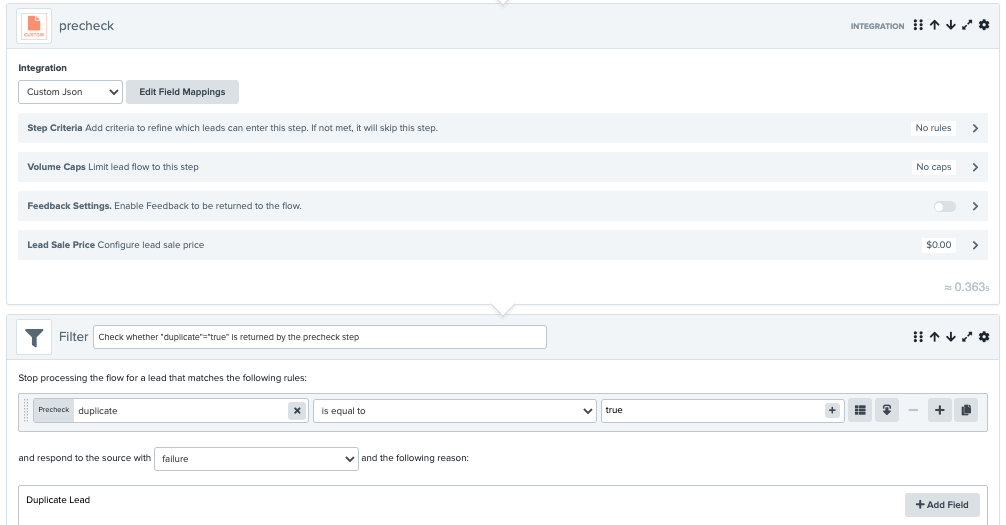Image resolution: width=1006 pixels, height=525 pixels.
Task: Expand Lead Sale Price chevron
Action: click(x=975, y=245)
